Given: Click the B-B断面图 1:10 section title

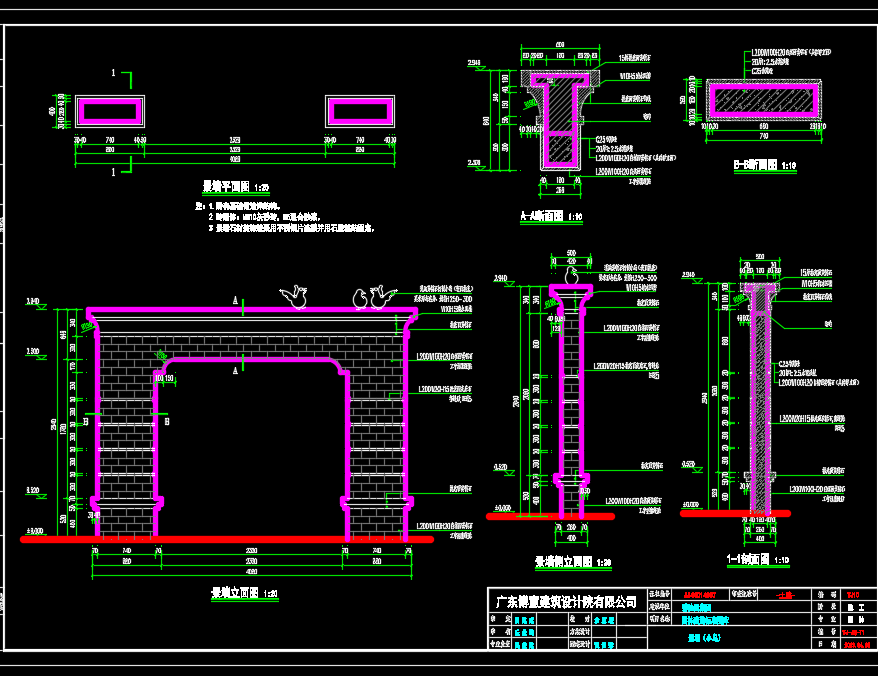Looking at the screenshot, I should (x=765, y=165).
